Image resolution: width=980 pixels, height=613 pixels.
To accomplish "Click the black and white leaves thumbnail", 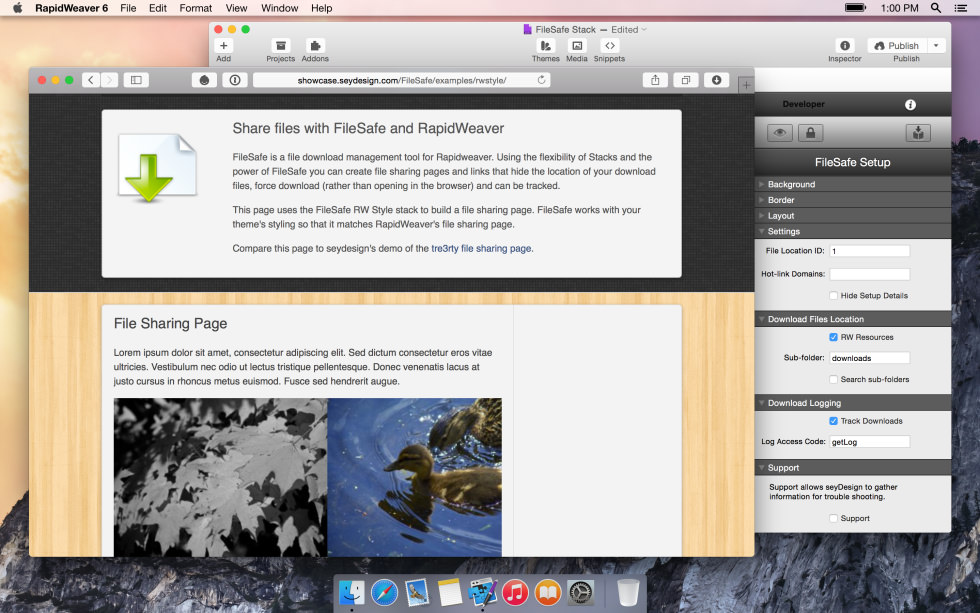I will [220, 477].
